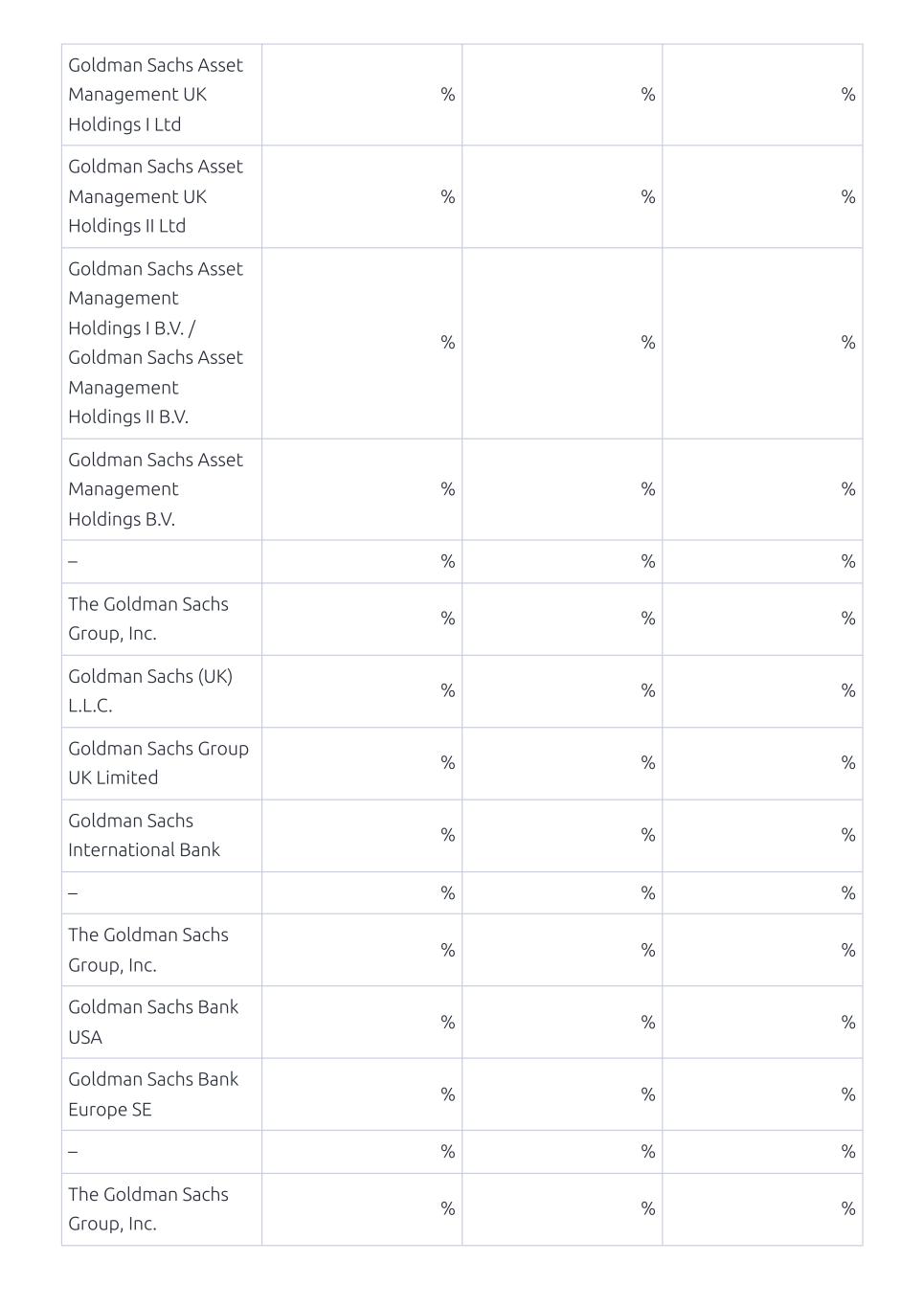
Task: Click the Goldman Sachs Group, Inc. cell above (UK) L.L.C.
Action: pyautogui.click(x=161, y=619)
